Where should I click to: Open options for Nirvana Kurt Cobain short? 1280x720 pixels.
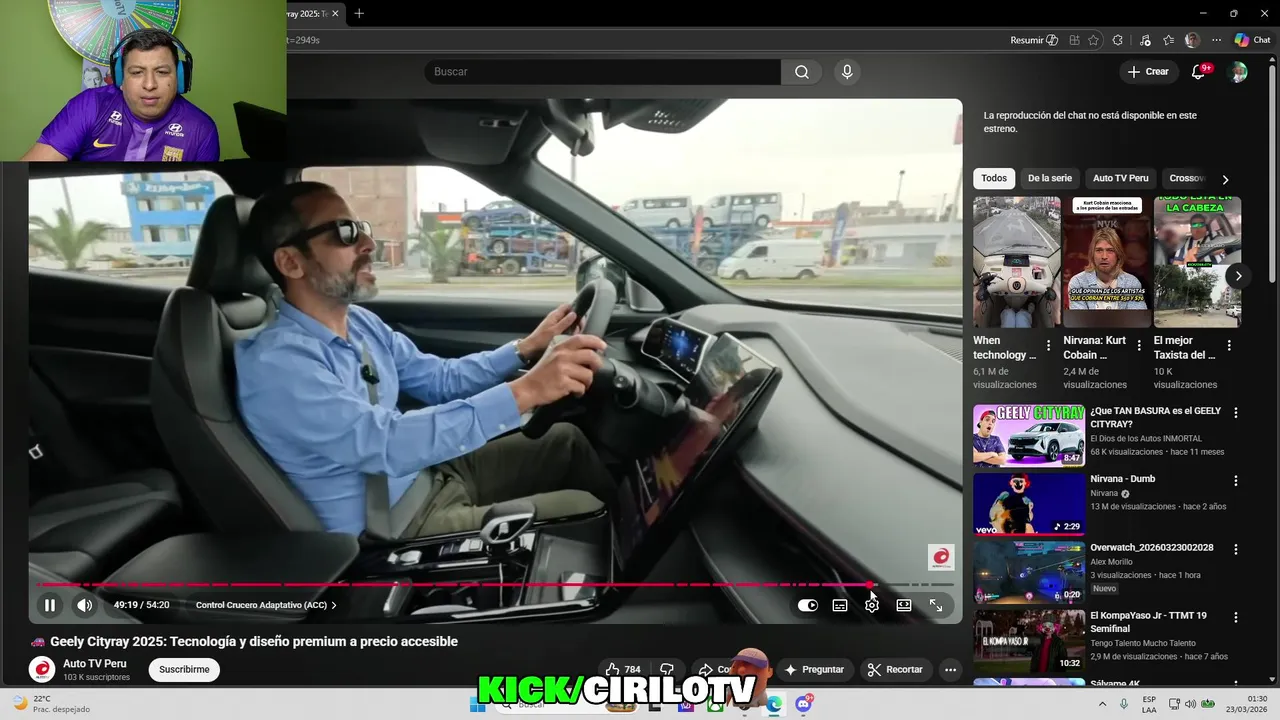coord(1138,345)
